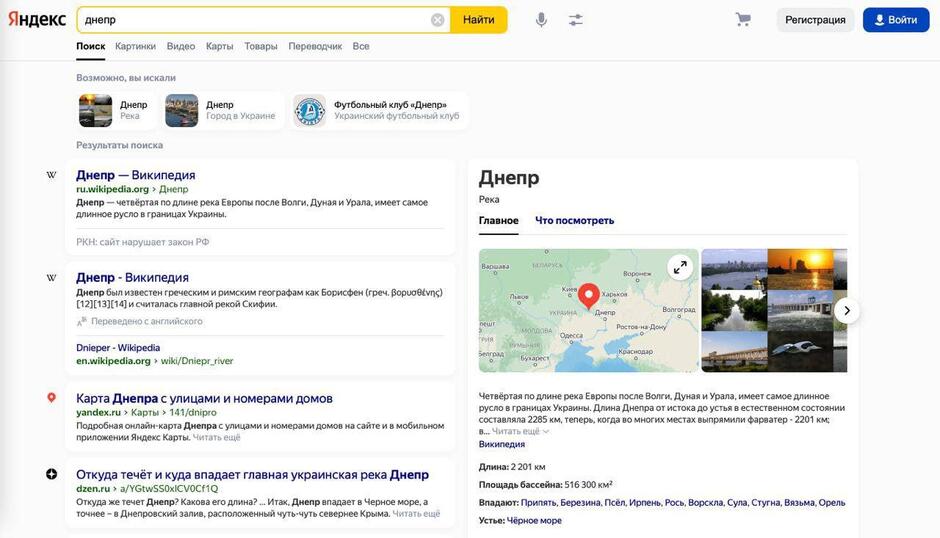940x538 pixels.
Task: Show next photos with the arrow button
Action: (x=846, y=311)
